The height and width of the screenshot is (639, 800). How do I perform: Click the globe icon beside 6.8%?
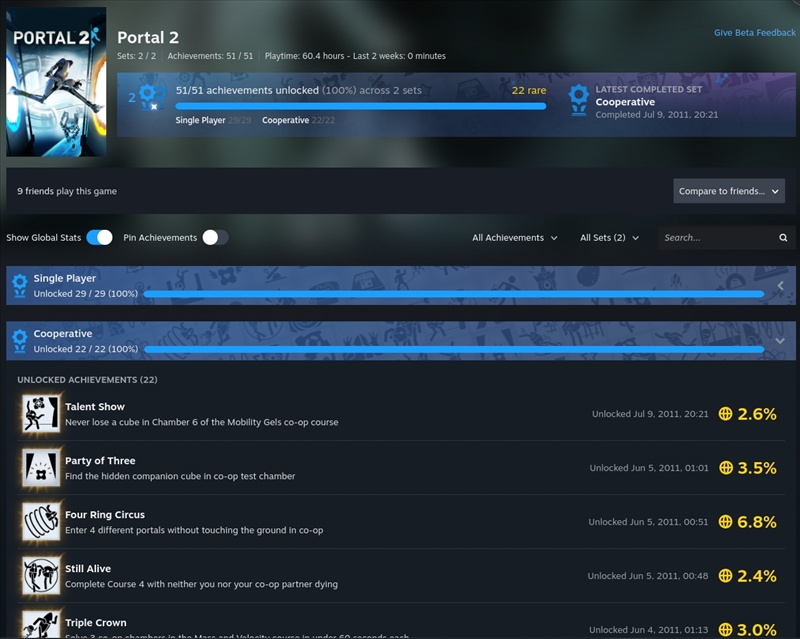tap(725, 522)
